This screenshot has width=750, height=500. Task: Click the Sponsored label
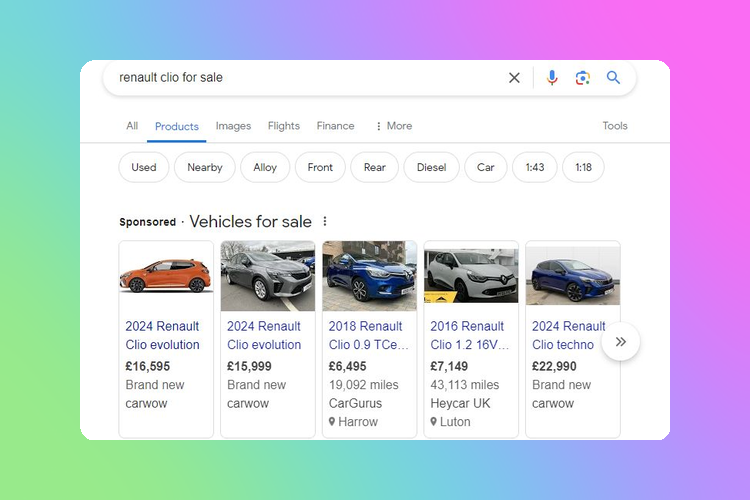[148, 222]
